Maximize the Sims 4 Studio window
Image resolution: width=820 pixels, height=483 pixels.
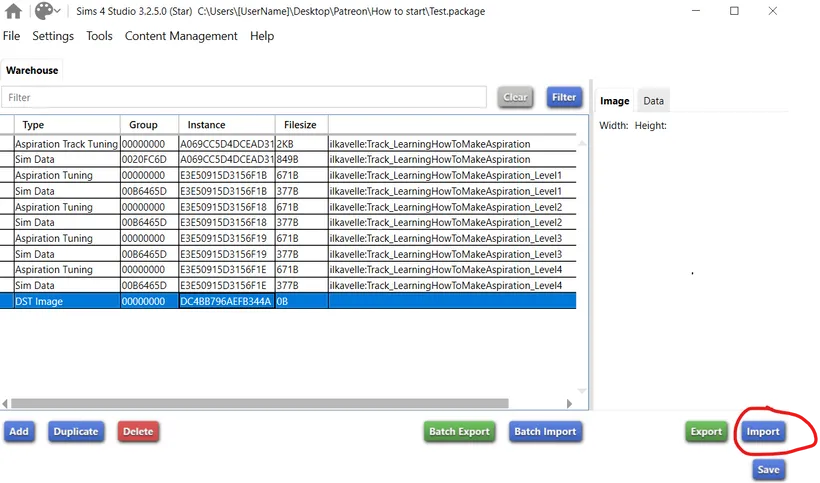click(x=734, y=11)
